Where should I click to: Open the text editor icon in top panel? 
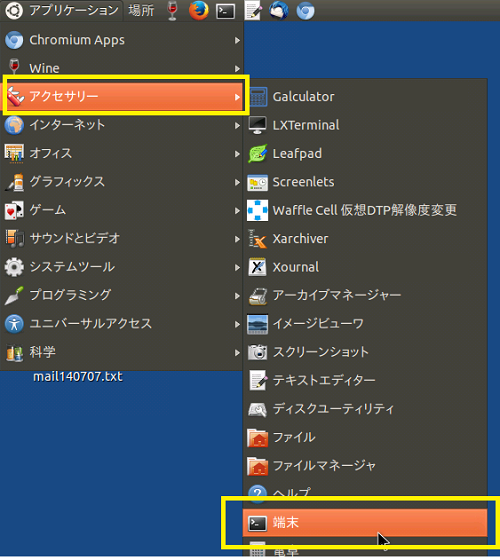pyautogui.click(x=252, y=10)
